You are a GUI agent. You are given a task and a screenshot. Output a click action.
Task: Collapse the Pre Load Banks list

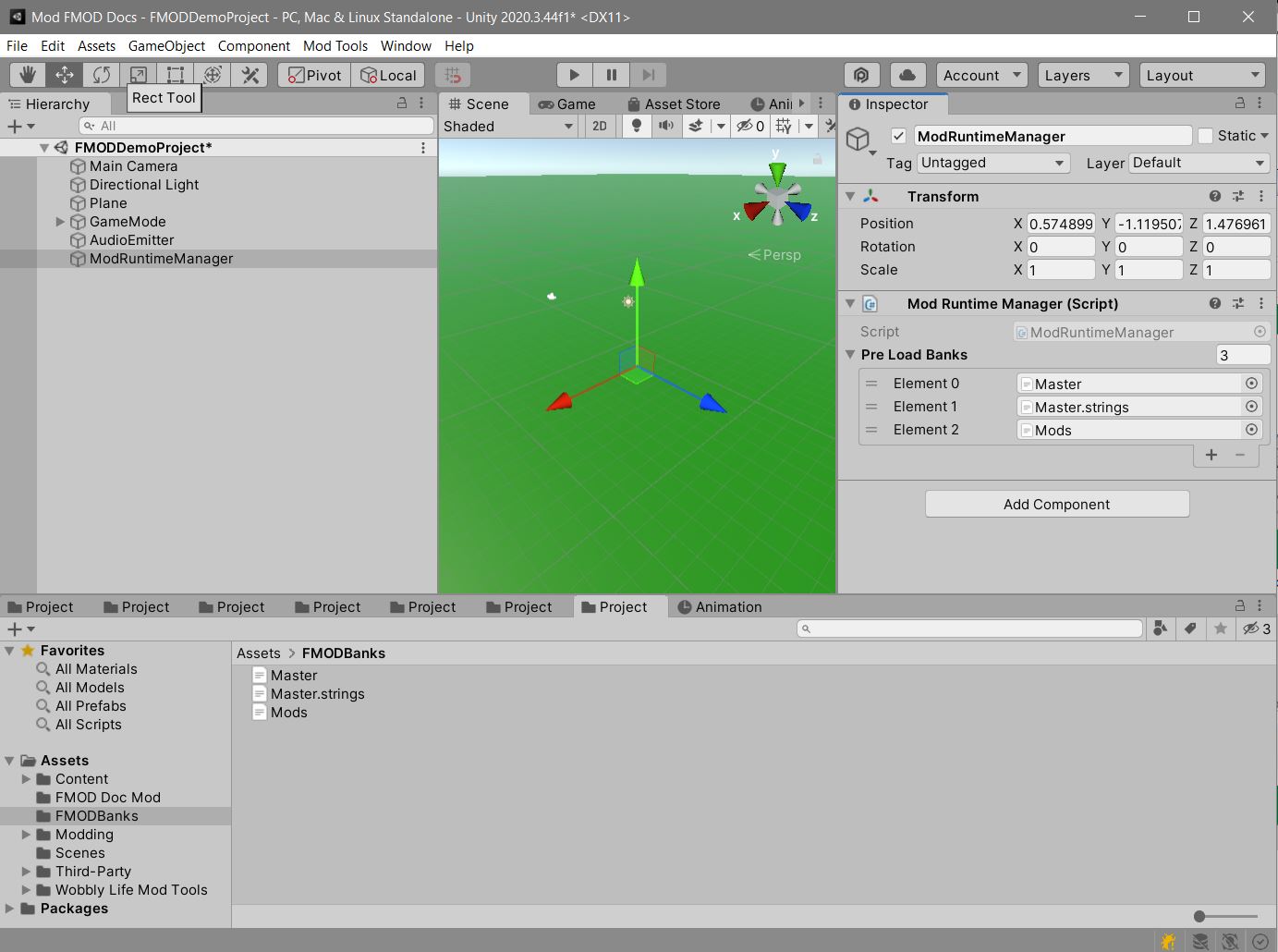[x=850, y=355]
